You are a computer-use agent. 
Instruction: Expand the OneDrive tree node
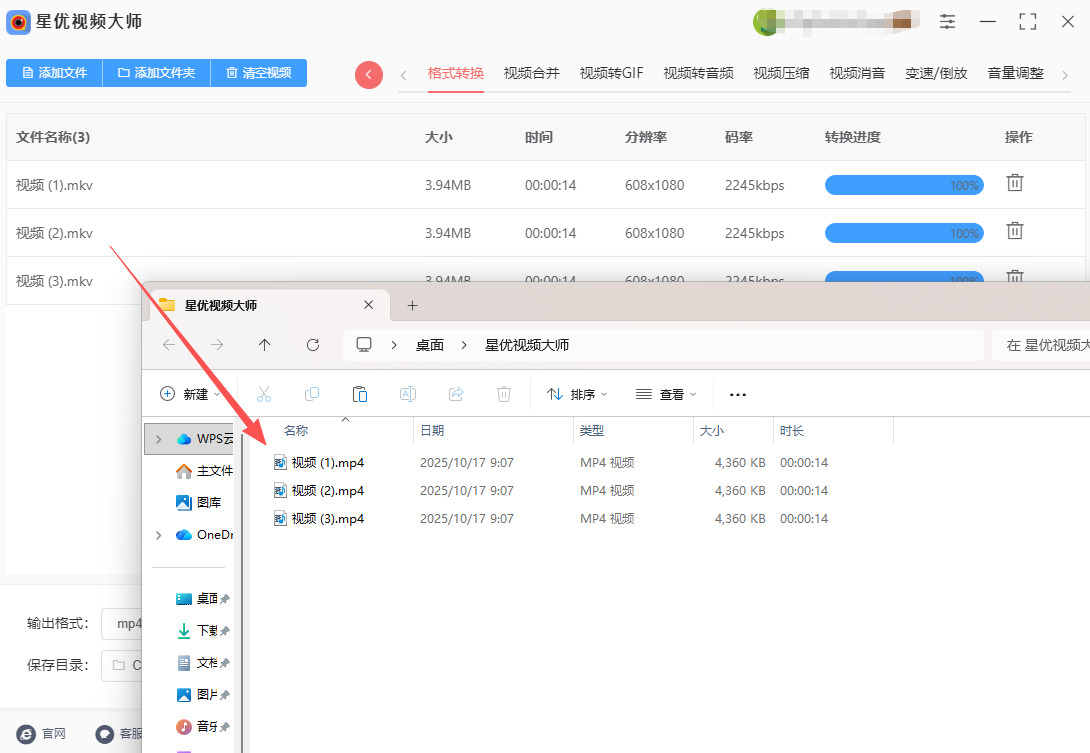[158, 535]
